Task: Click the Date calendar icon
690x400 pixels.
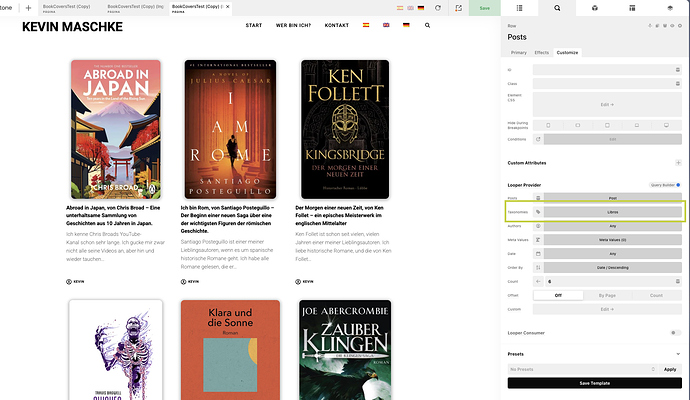Action: click(x=538, y=253)
